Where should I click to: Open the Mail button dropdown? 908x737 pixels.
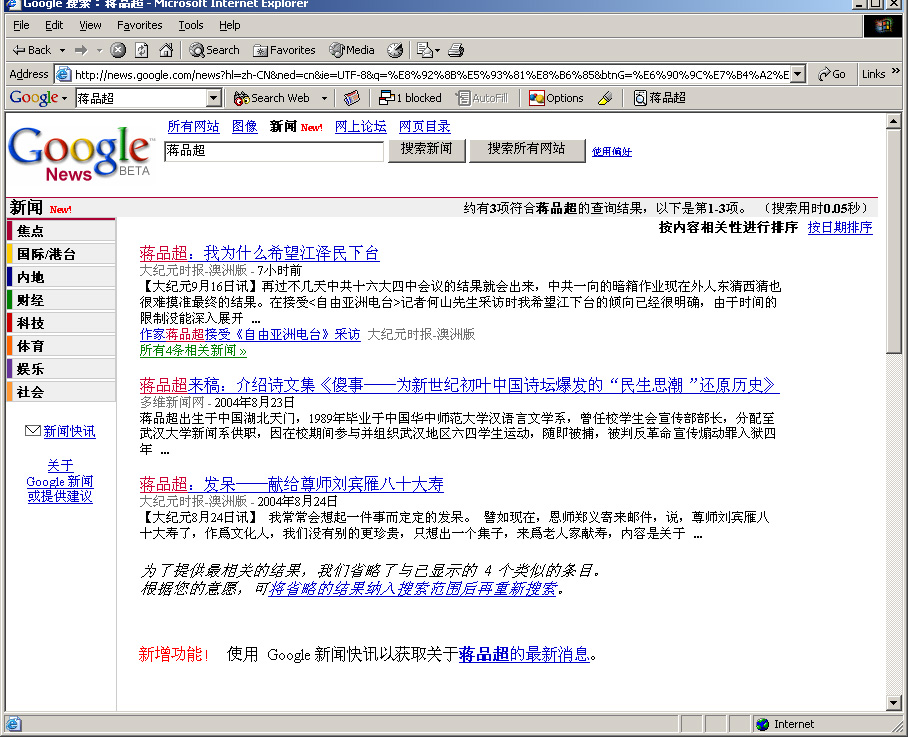436,50
